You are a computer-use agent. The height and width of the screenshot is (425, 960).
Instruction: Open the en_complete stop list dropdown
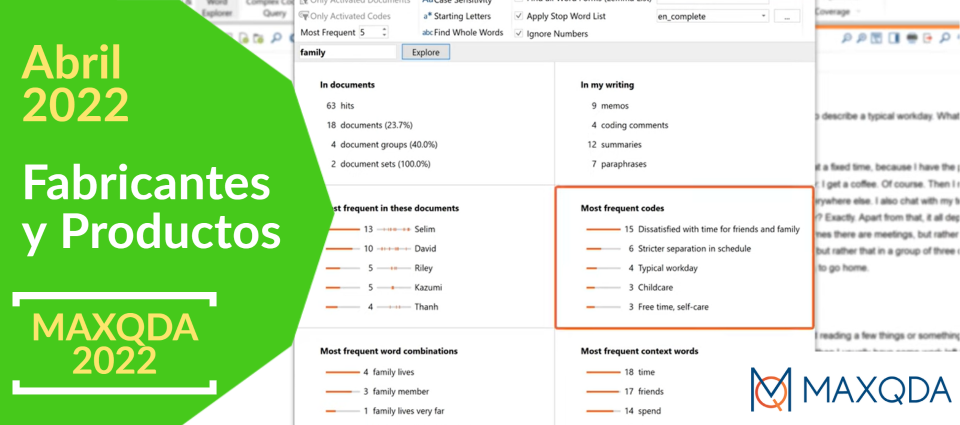click(x=712, y=17)
